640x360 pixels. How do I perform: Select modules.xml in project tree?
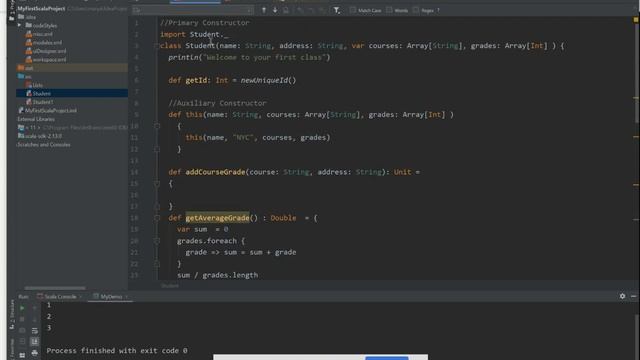(47, 42)
